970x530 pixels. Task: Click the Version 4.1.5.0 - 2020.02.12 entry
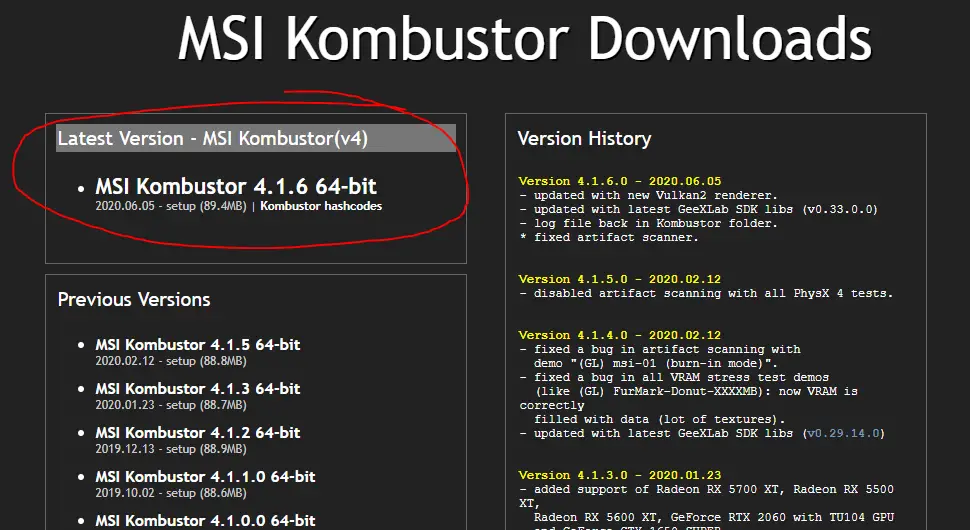point(619,279)
